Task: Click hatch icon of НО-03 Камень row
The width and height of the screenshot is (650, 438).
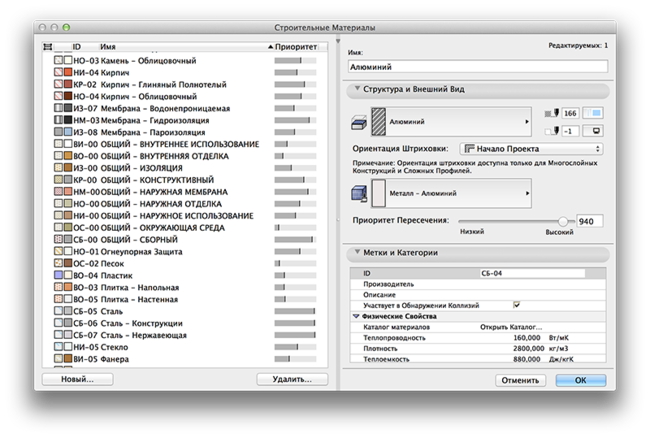Action: (58, 60)
